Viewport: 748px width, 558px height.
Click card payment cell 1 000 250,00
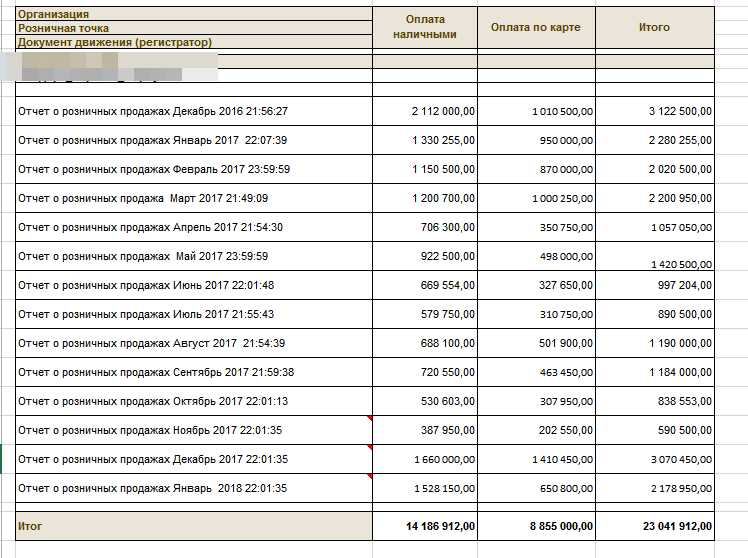point(563,199)
